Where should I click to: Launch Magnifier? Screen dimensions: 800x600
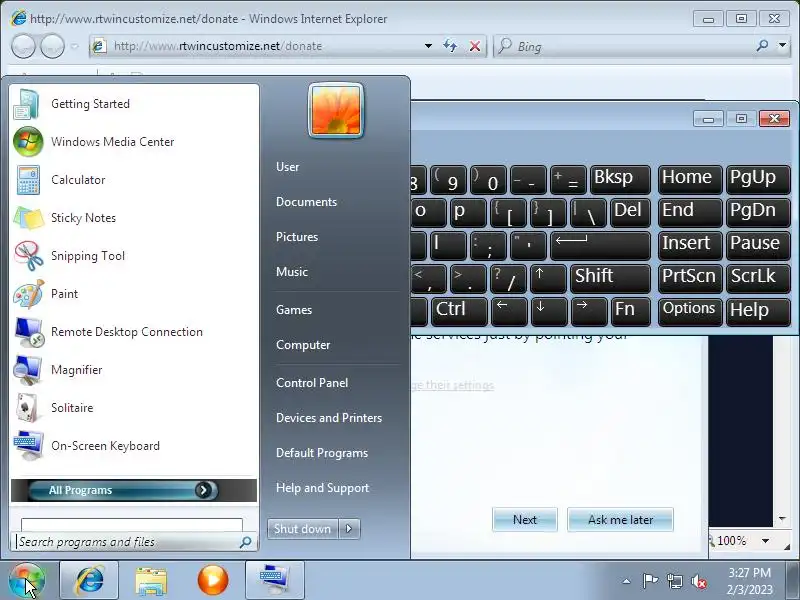tap(134, 370)
